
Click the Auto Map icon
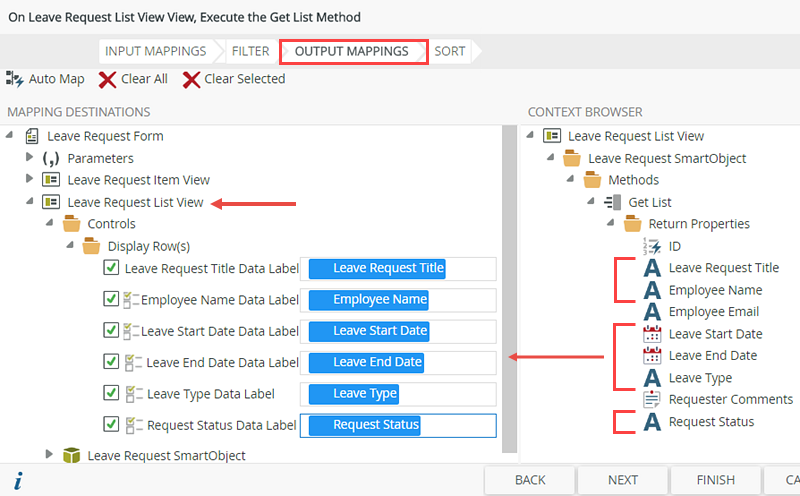(x=14, y=79)
